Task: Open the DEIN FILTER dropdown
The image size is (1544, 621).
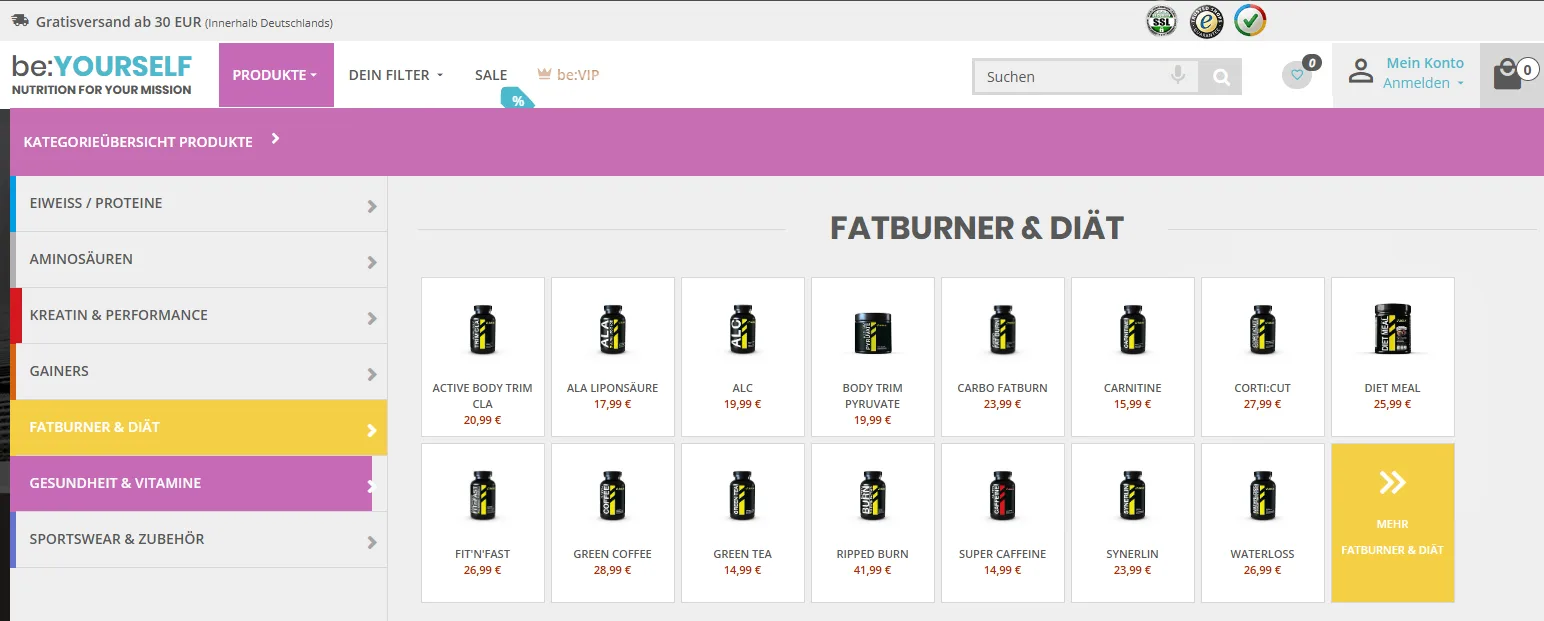Action: click(396, 75)
